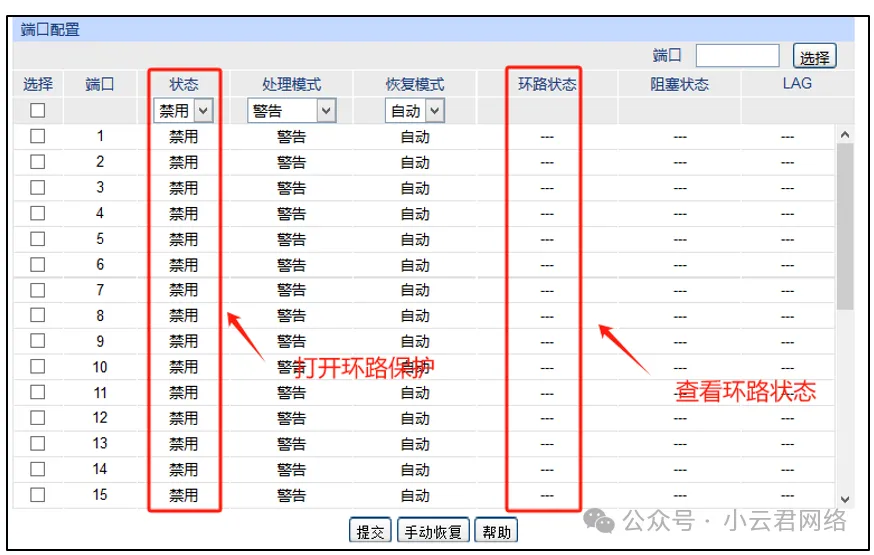Open 帮助 button at the bottom
Viewport: 874px width, 555px height.
tap(496, 532)
